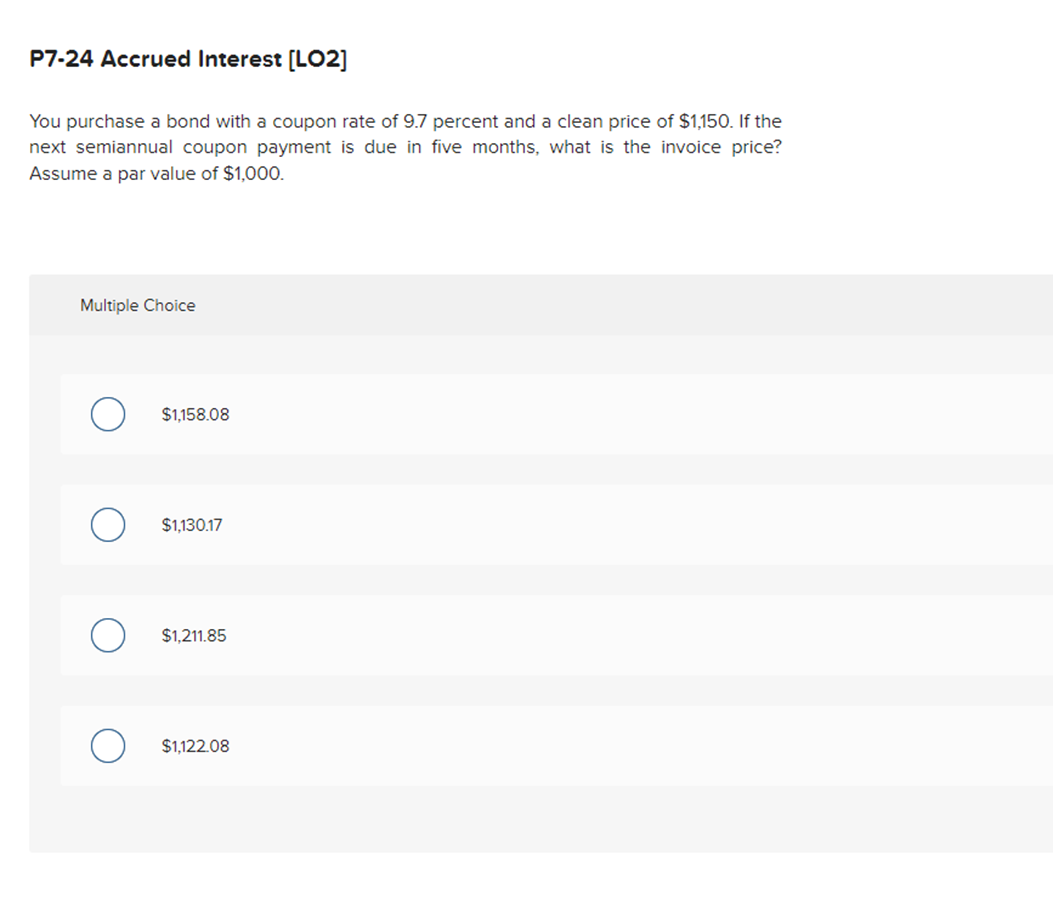Viewport: 1053px width, 905px height.
Task: Click the $1,130.17 answer label
Action: pos(192,525)
